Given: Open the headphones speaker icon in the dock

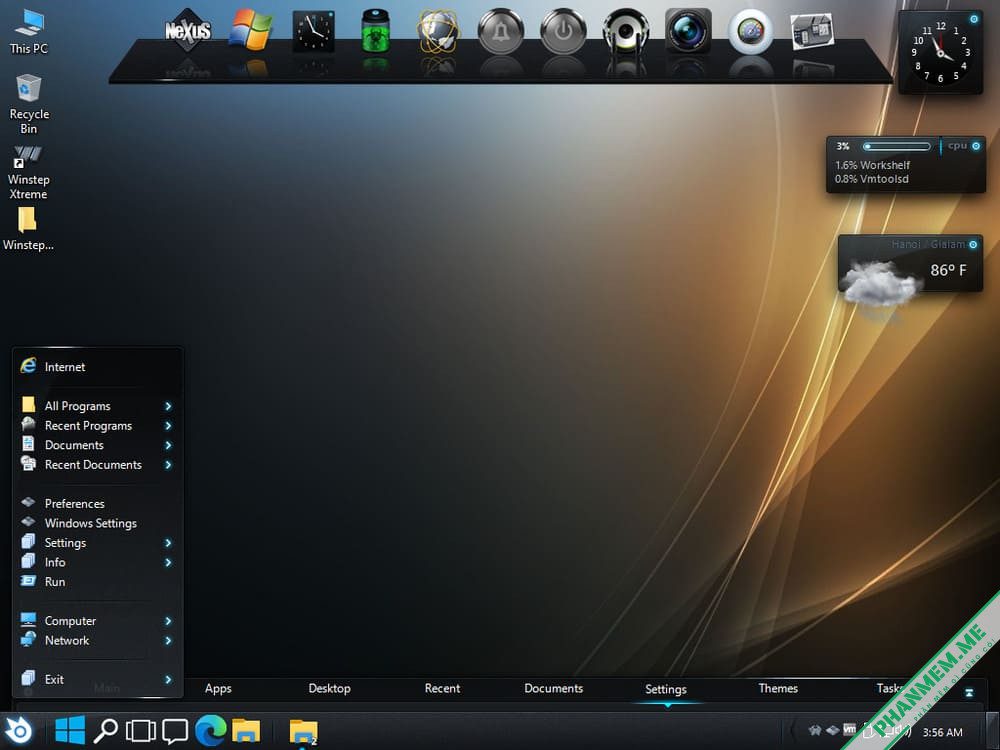Looking at the screenshot, I should pos(626,31).
